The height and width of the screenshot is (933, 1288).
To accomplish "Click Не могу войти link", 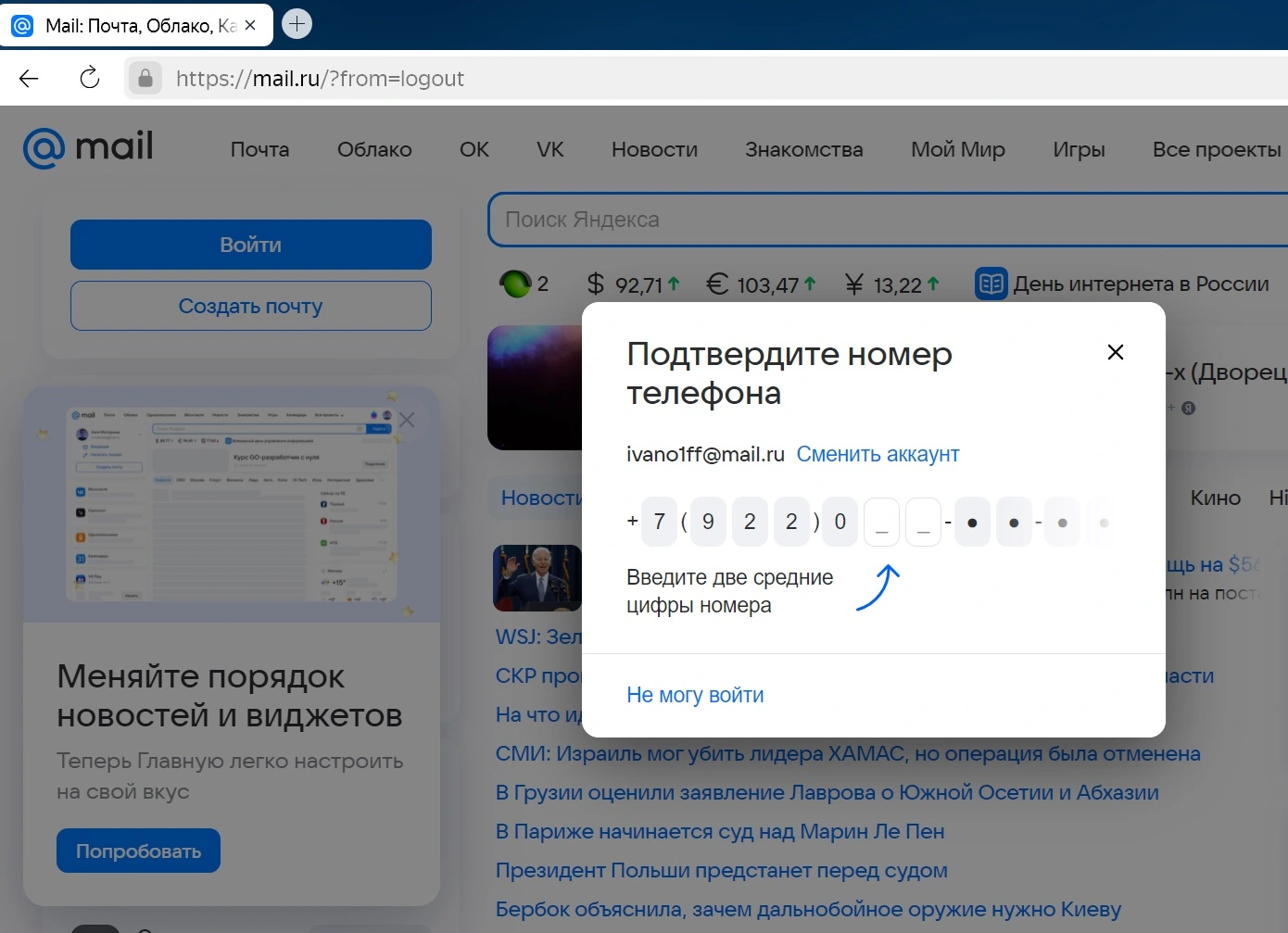I will click(x=695, y=695).
